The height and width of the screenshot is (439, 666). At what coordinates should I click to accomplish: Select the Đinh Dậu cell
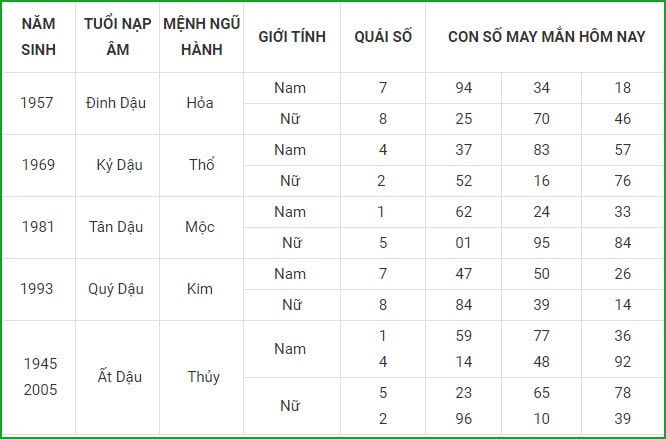click(116, 103)
